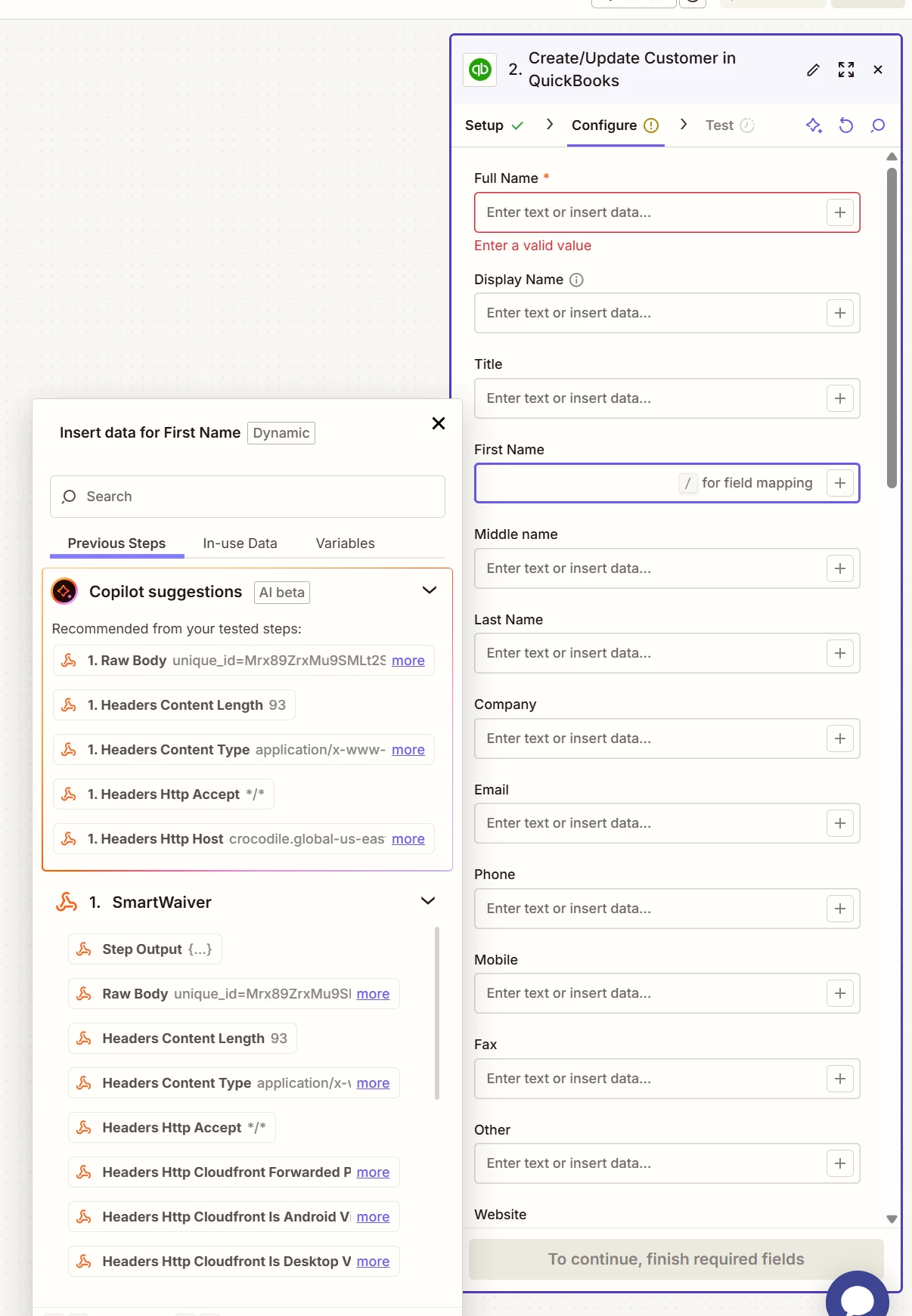Image resolution: width=912 pixels, height=1316 pixels.
Task: Click more link on SmartWaiver Raw Body
Action: (x=373, y=994)
